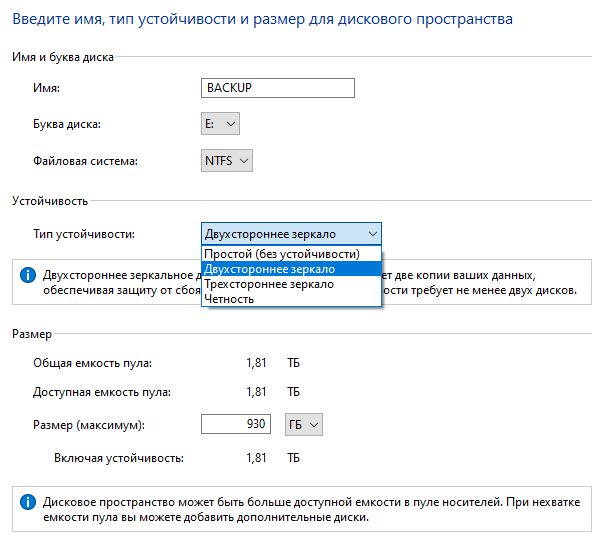
Task: Click the Размер (максимум): label
Action: [89, 426]
